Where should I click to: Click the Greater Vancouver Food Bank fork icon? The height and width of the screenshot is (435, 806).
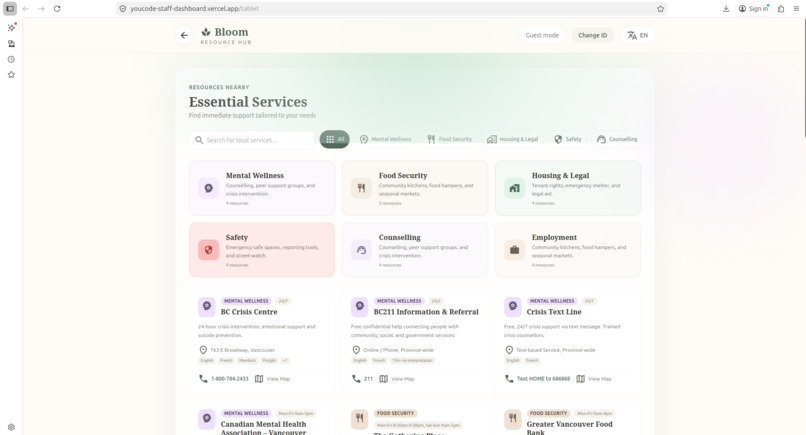click(512, 419)
